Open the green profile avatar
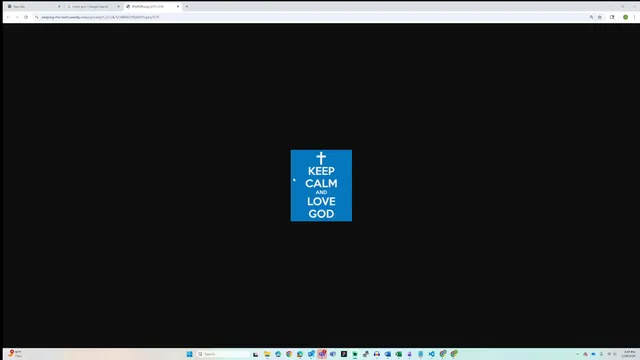Viewport: 640px width, 360px height. tap(625, 17)
